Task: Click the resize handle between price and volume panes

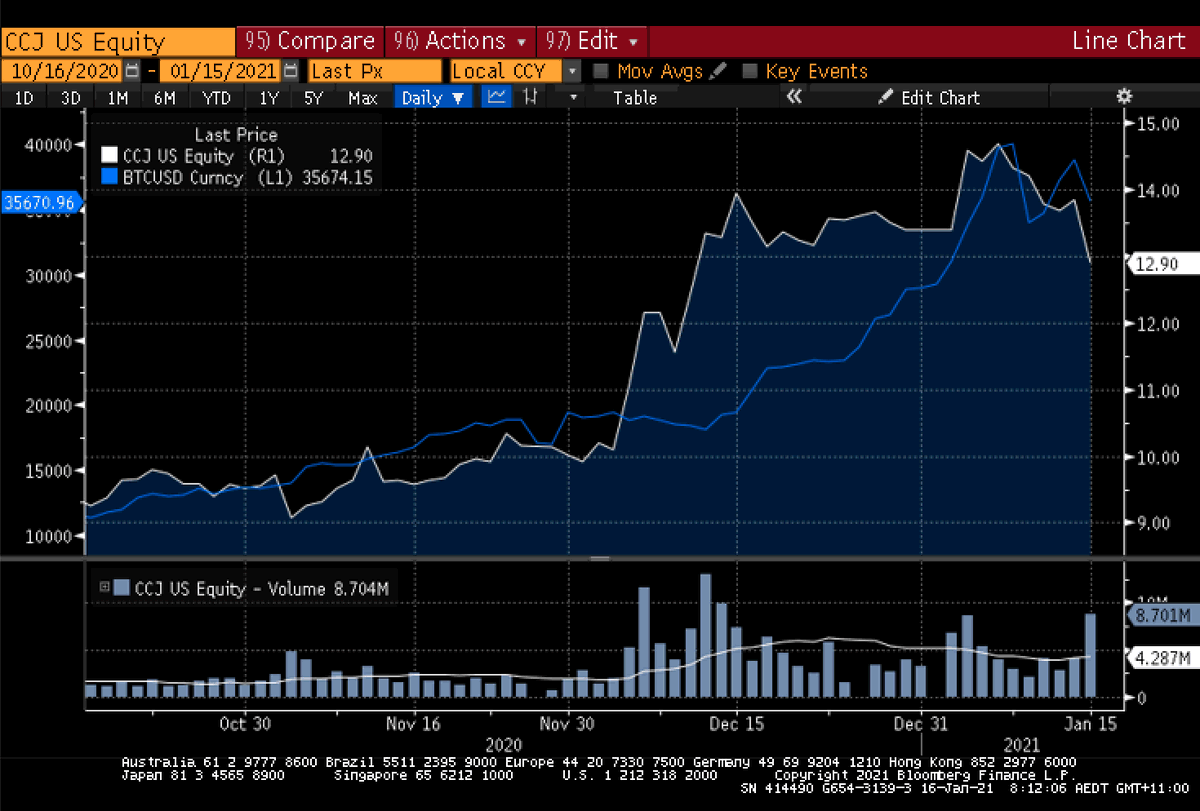Action: pos(600,558)
